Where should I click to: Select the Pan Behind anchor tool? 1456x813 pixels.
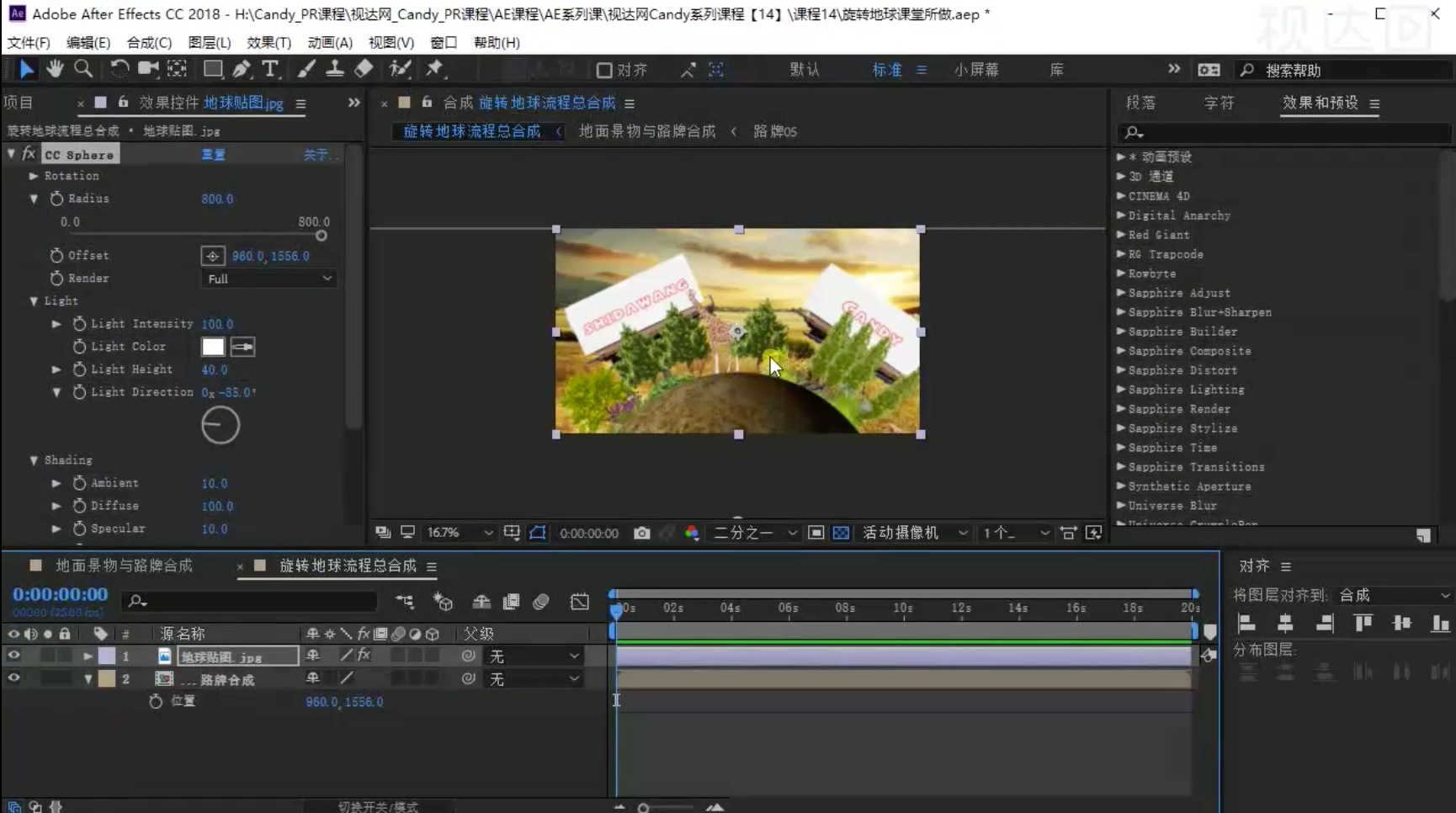tap(177, 69)
